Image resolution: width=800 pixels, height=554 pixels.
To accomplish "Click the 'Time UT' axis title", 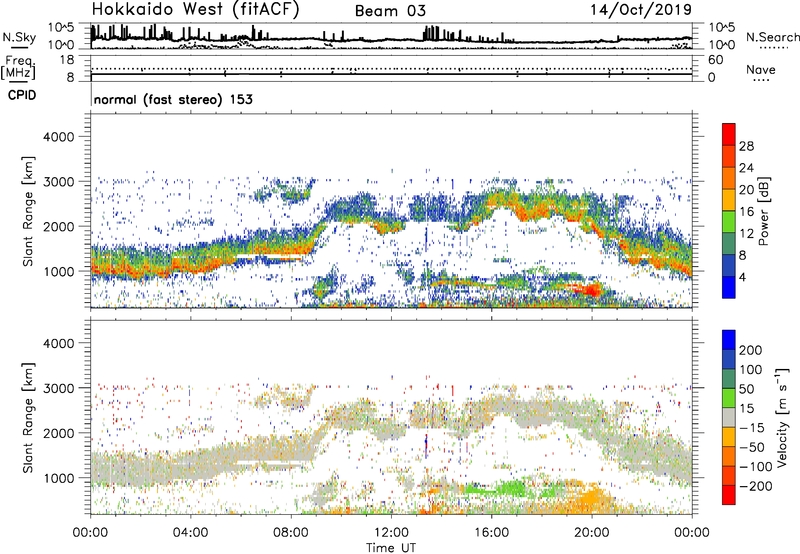I will 391,548.
